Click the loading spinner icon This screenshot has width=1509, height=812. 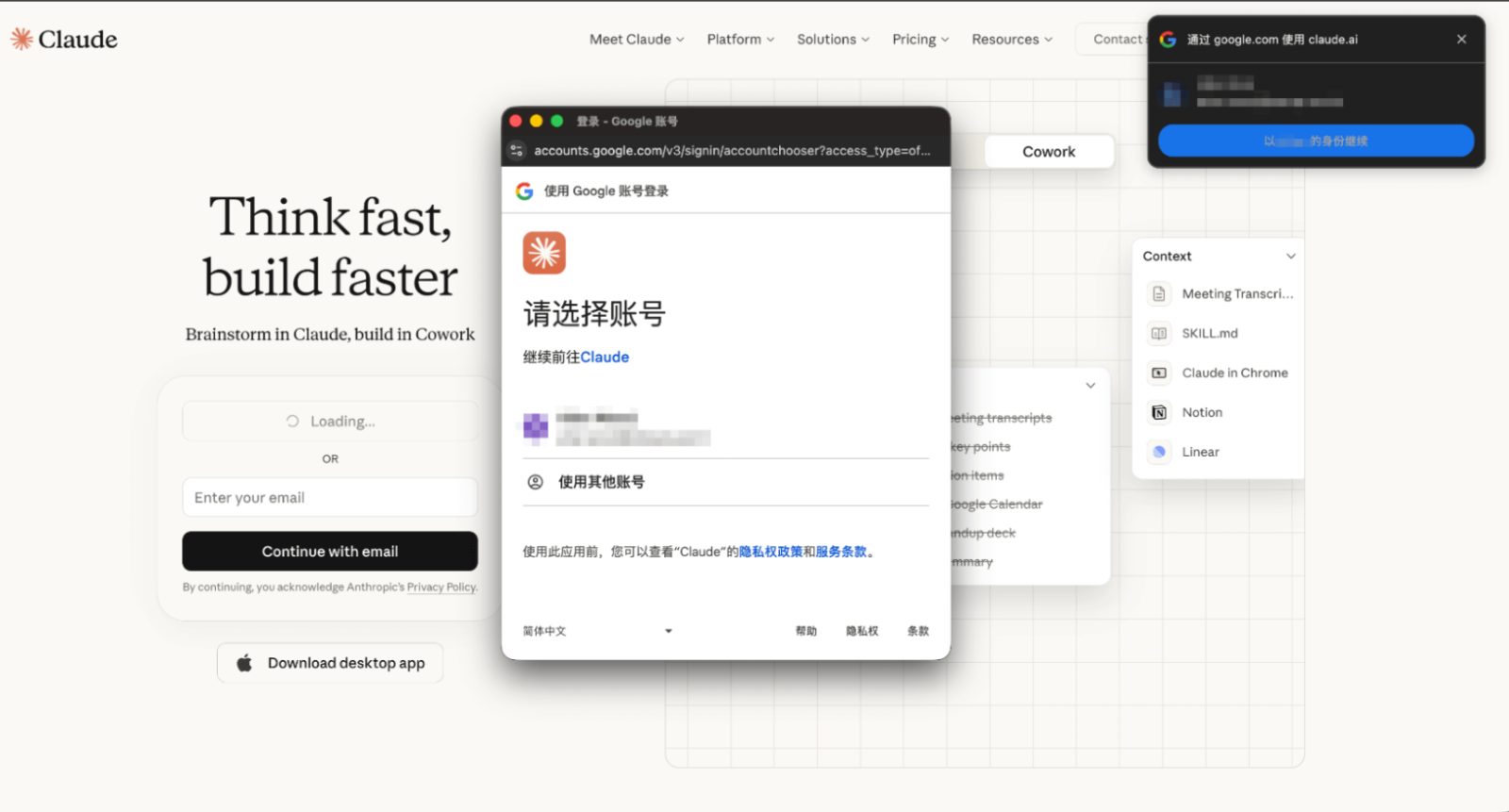[x=292, y=422]
